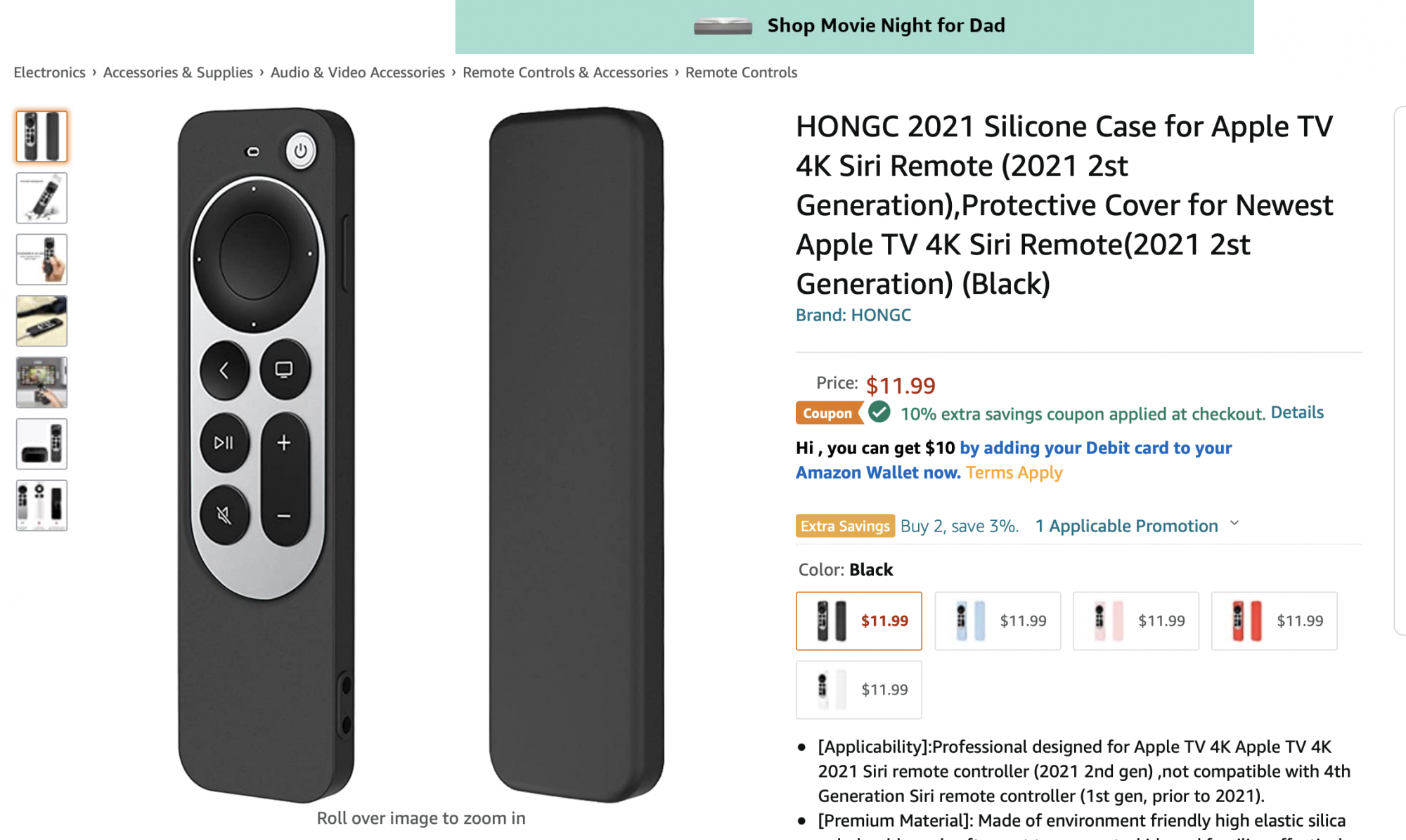
Task: View thumbnail showing three case colors
Action: tap(41, 505)
